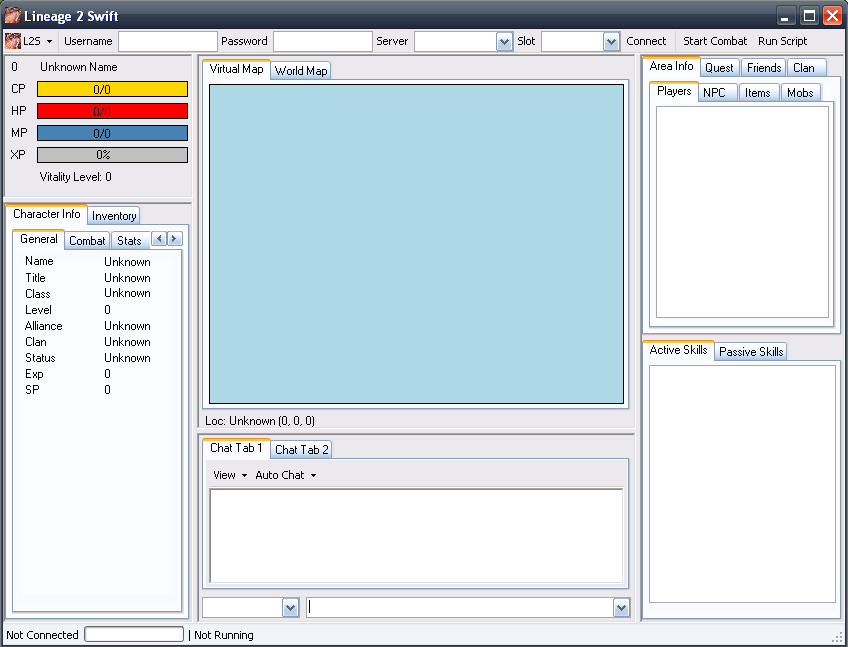Expand the chat channel combo box
This screenshot has height=647, width=848.
(x=290, y=608)
